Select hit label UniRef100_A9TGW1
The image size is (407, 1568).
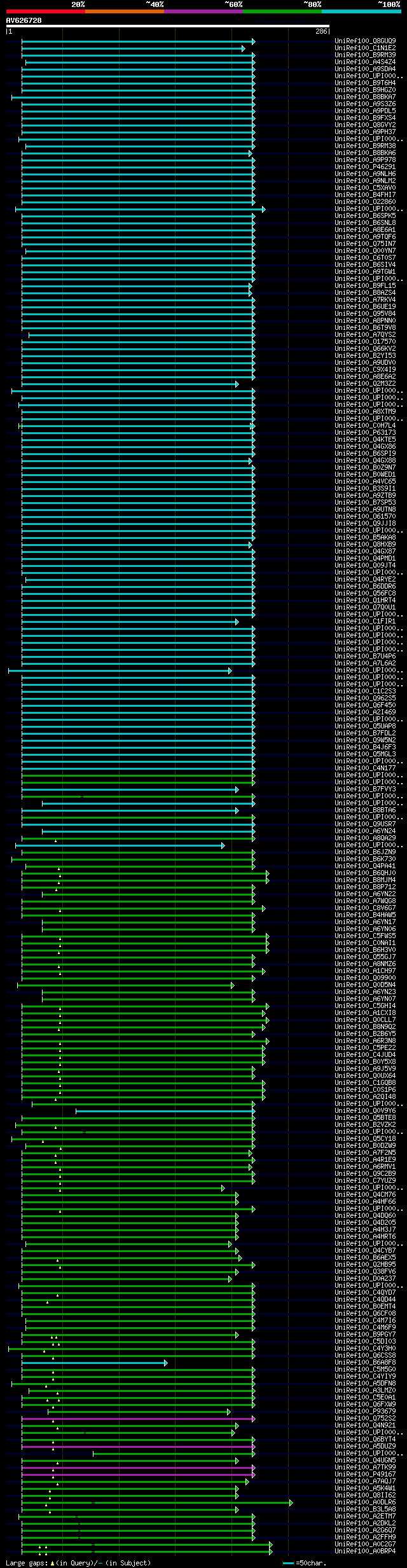(365, 272)
